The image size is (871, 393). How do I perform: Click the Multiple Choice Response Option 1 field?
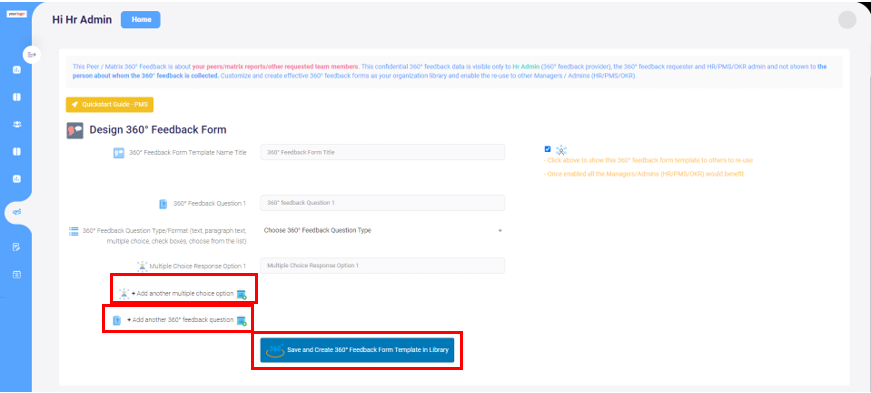pos(382,266)
